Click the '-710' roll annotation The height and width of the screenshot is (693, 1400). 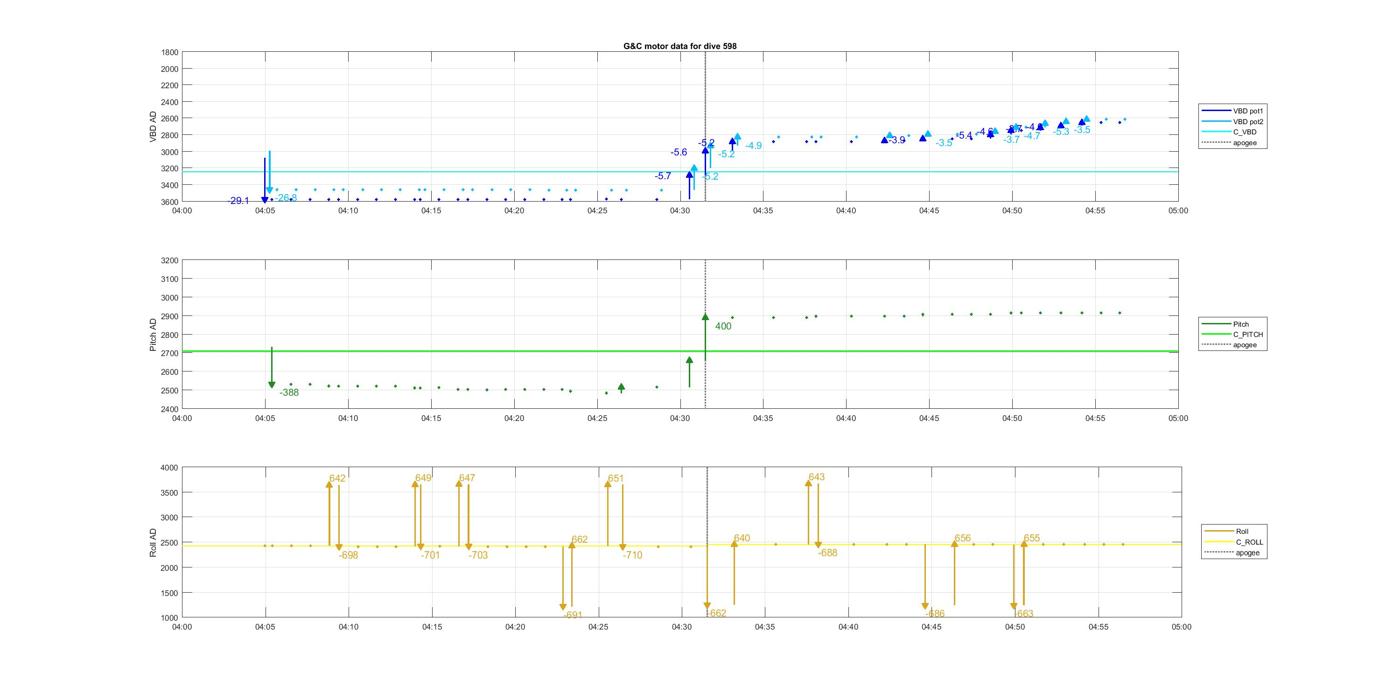coord(632,555)
